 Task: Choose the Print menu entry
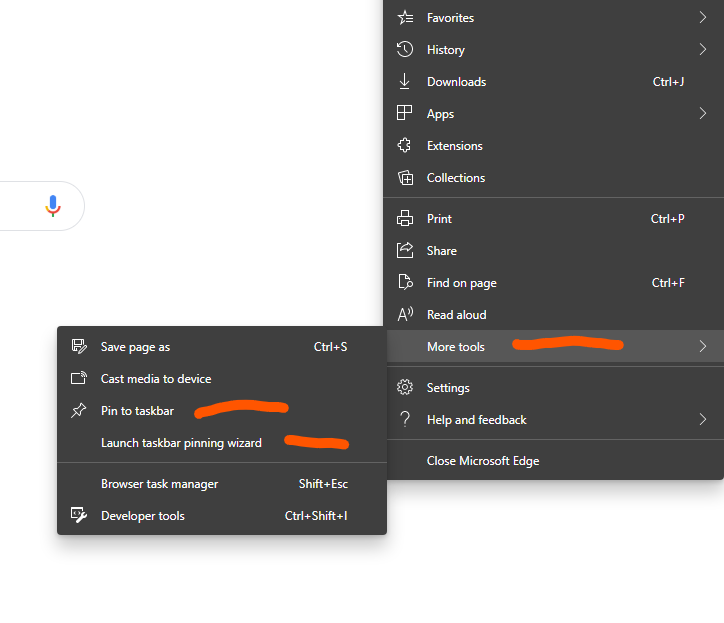(x=553, y=218)
